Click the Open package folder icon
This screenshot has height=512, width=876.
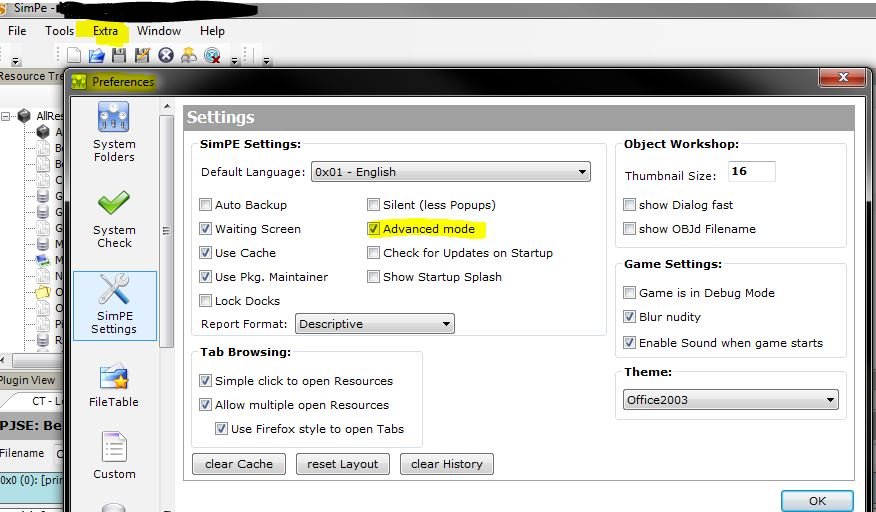click(x=98, y=56)
